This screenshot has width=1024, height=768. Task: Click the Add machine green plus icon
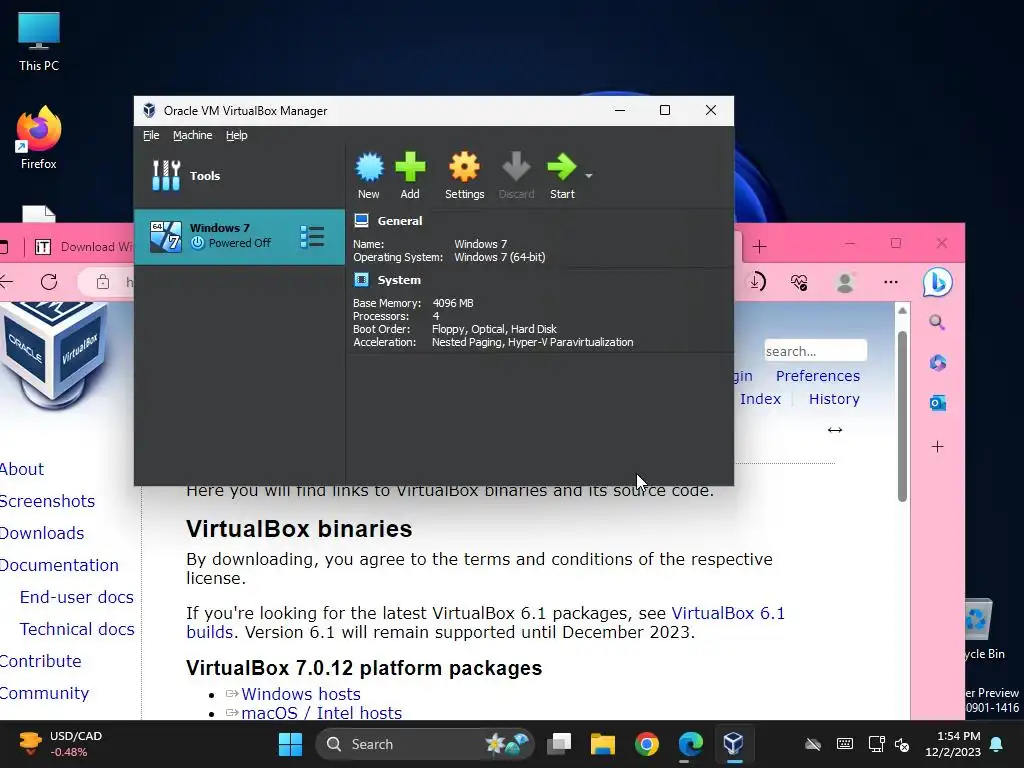click(x=410, y=167)
